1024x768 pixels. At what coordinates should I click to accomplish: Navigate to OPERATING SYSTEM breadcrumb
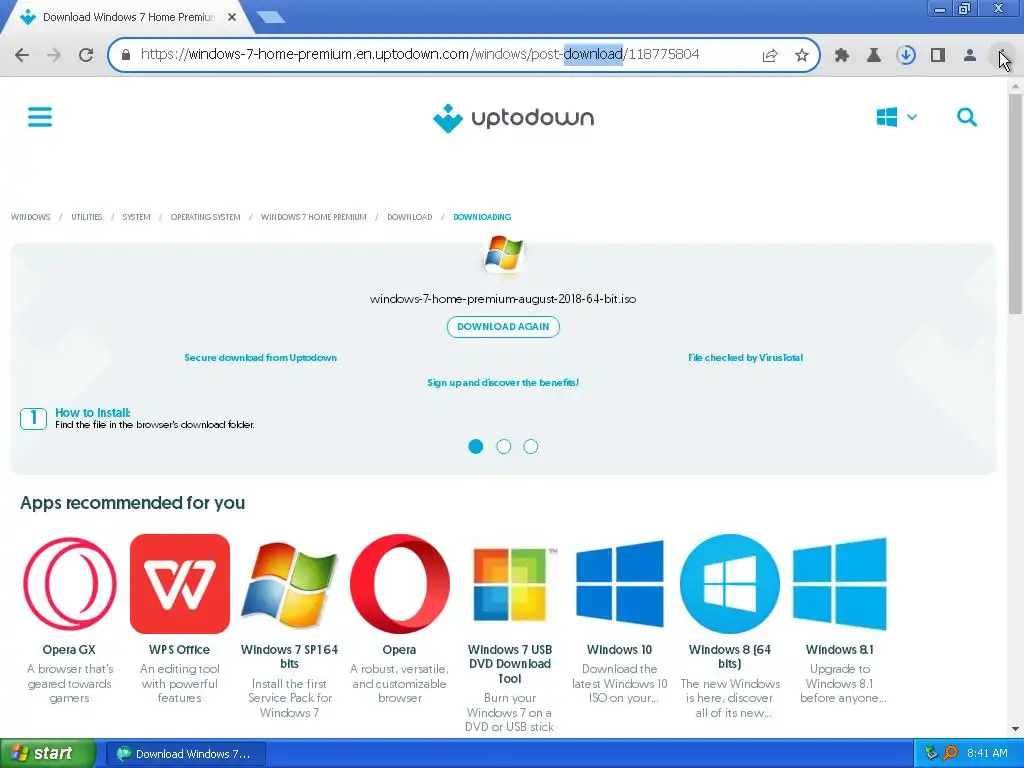(206, 217)
